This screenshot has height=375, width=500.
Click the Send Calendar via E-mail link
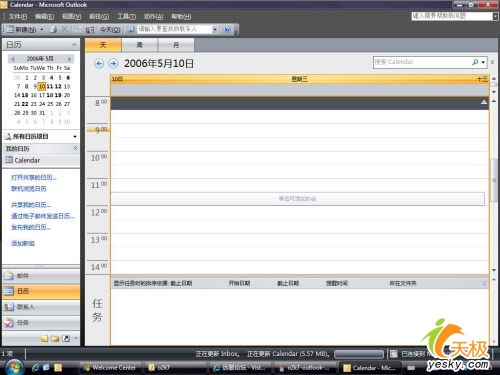pos(42,216)
